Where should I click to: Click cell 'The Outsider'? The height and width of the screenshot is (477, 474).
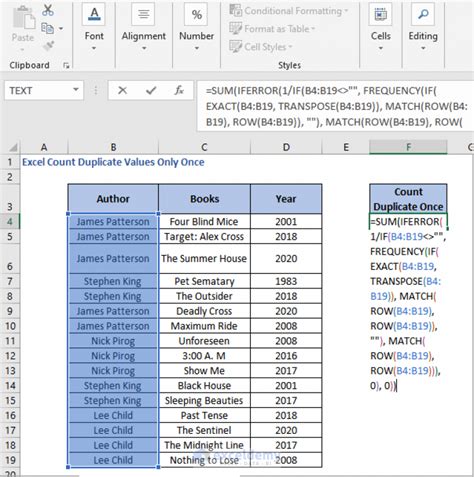tap(204, 296)
